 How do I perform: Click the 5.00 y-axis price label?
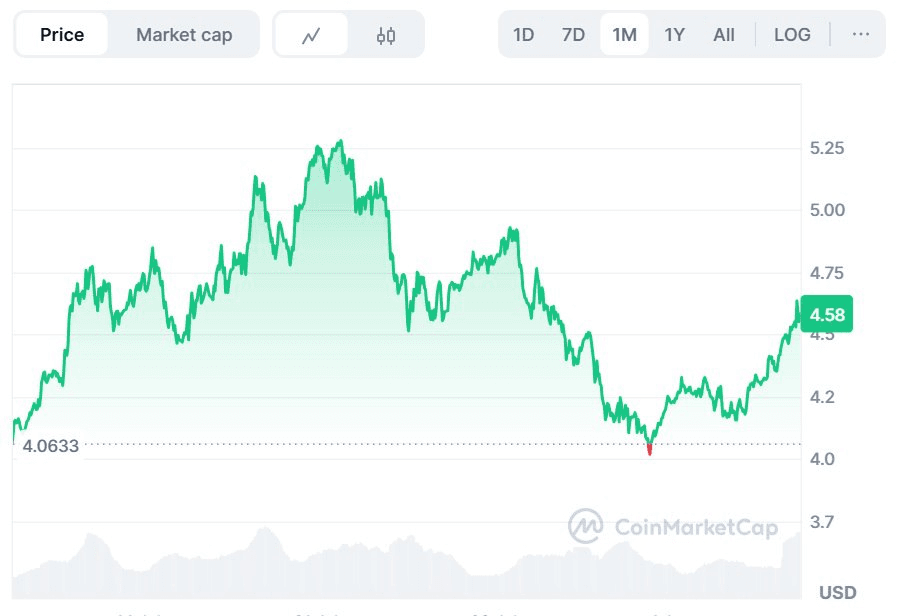pyautogui.click(x=827, y=210)
